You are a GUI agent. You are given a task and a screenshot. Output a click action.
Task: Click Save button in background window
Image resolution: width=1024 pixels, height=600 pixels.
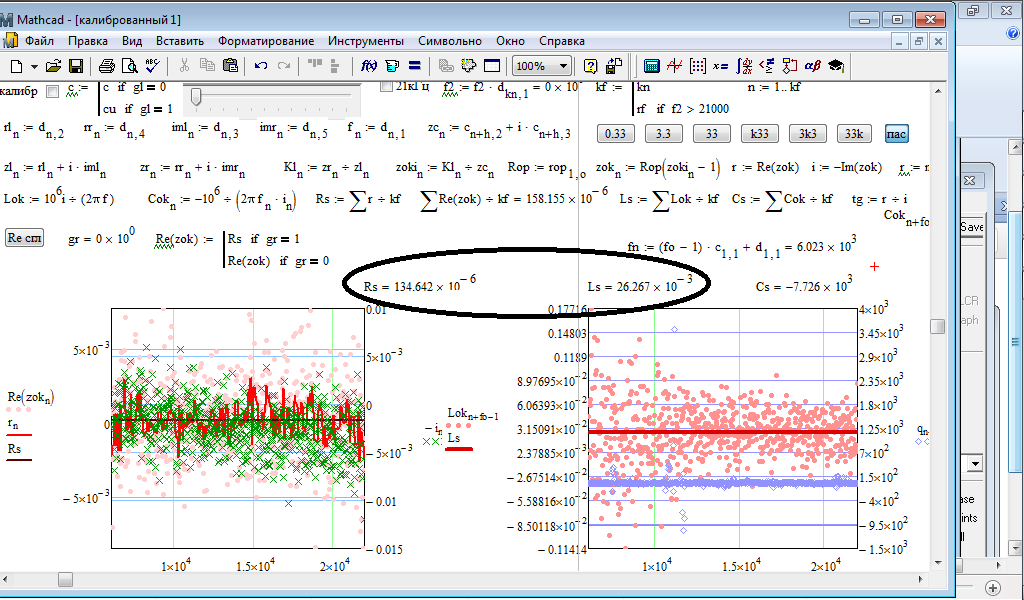pyautogui.click(x=972, y=227)
